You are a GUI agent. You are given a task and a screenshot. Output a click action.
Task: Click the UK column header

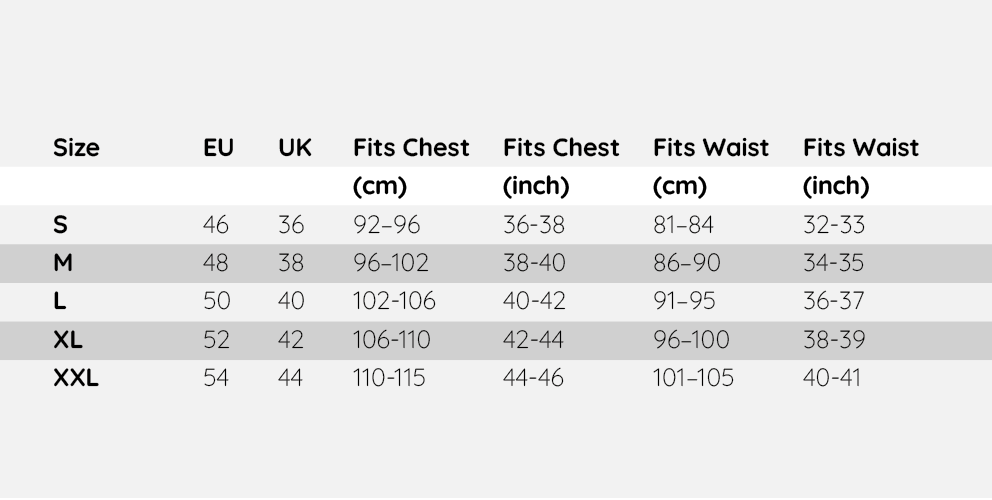coord(295,148)
